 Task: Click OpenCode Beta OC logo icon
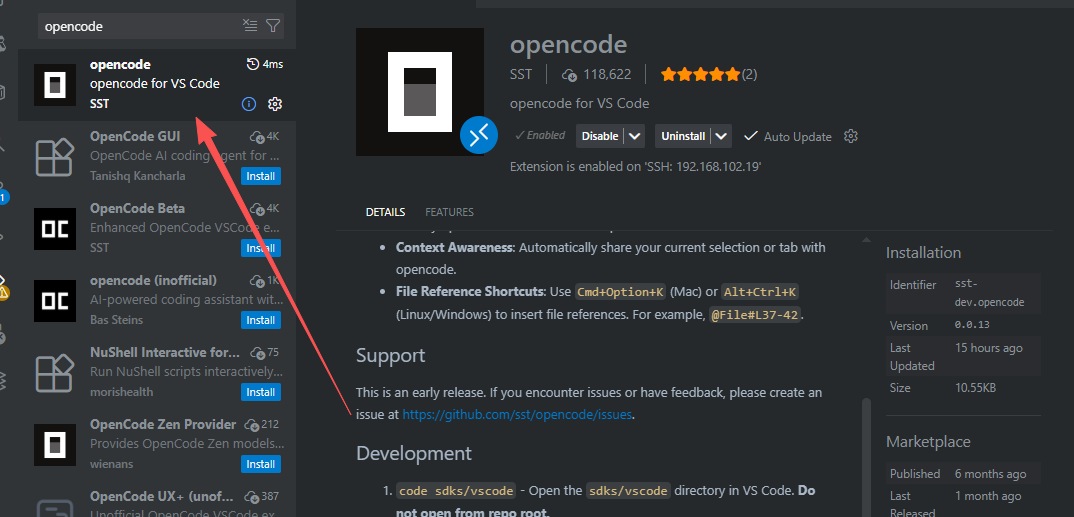[x=55, y=229]
